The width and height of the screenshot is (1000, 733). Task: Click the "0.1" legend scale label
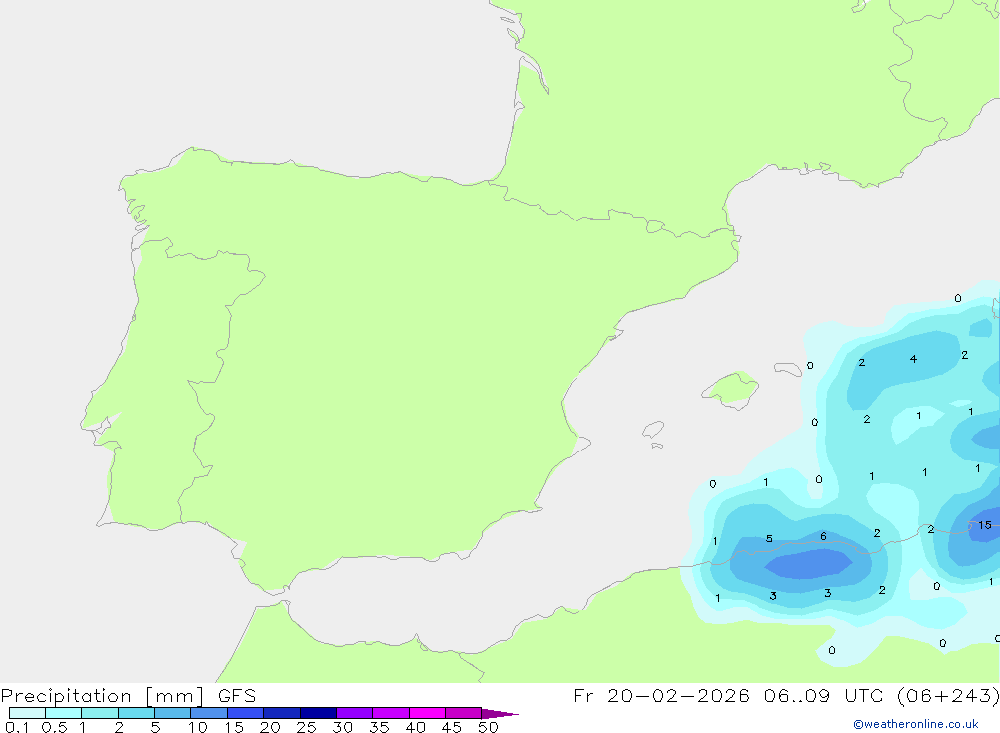[x=17, y=727]
